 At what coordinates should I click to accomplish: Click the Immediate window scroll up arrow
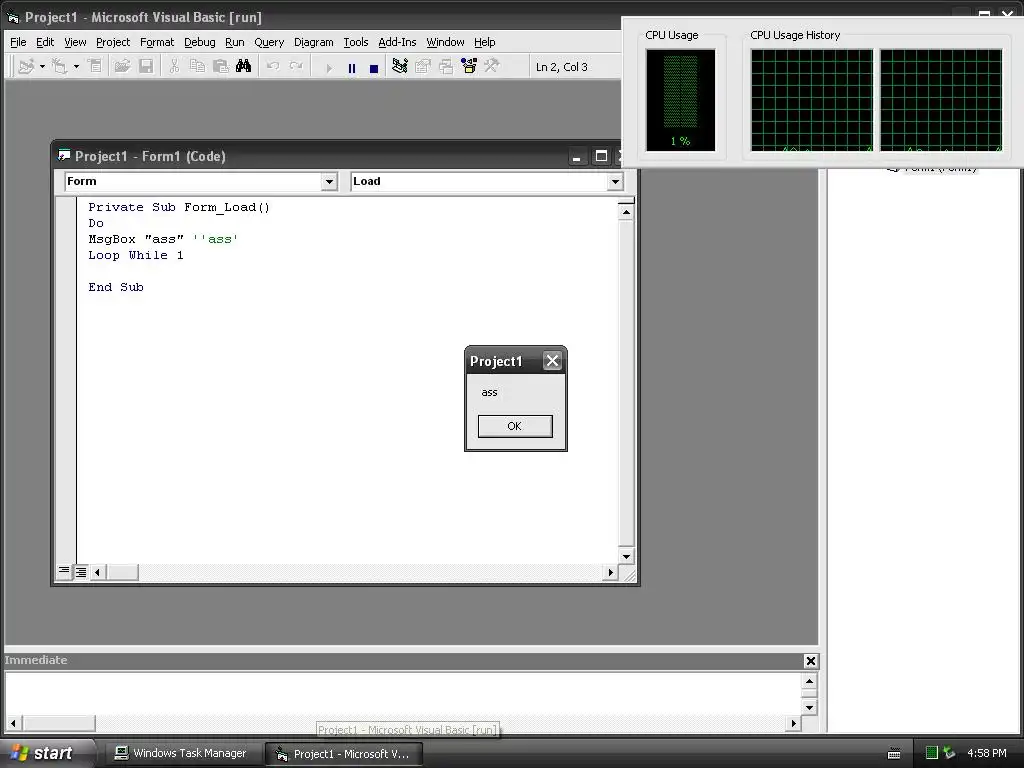pyautogui.click(x=809, y=681)
